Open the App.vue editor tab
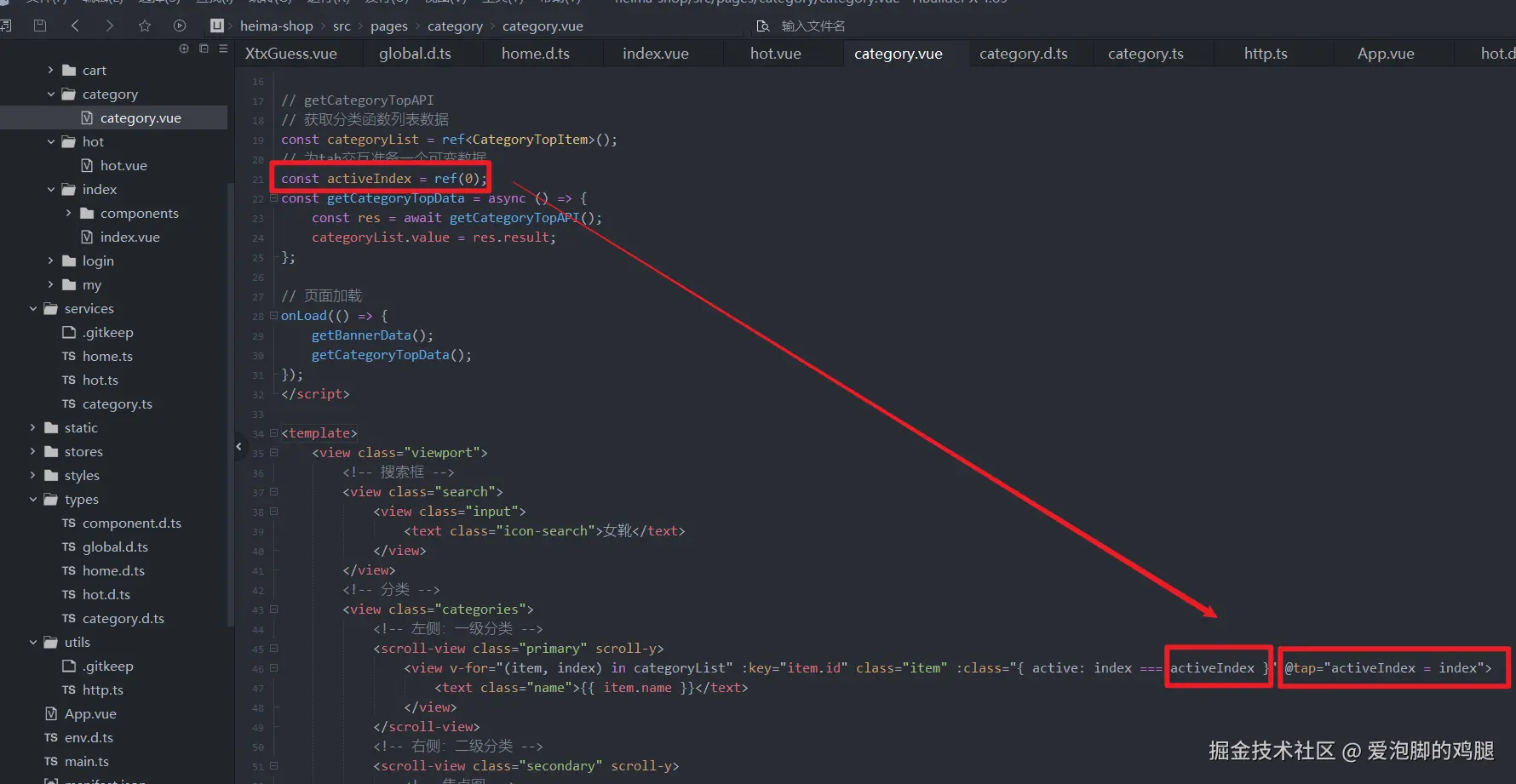1516x784 pixels. pos(1386,54)
